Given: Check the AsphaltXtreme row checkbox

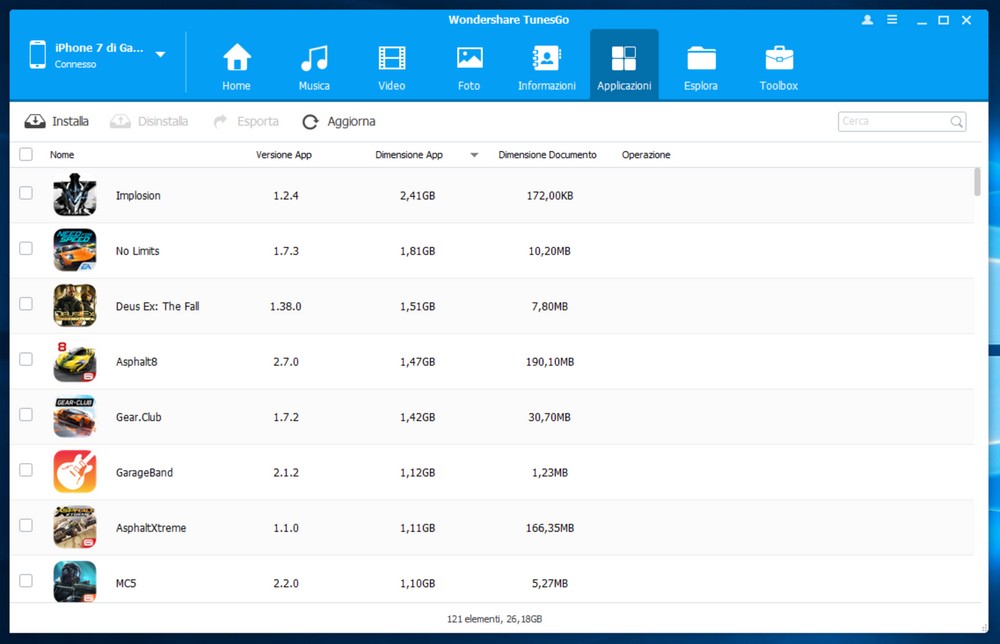Looking at the screenshot, I should coord(26,525).
